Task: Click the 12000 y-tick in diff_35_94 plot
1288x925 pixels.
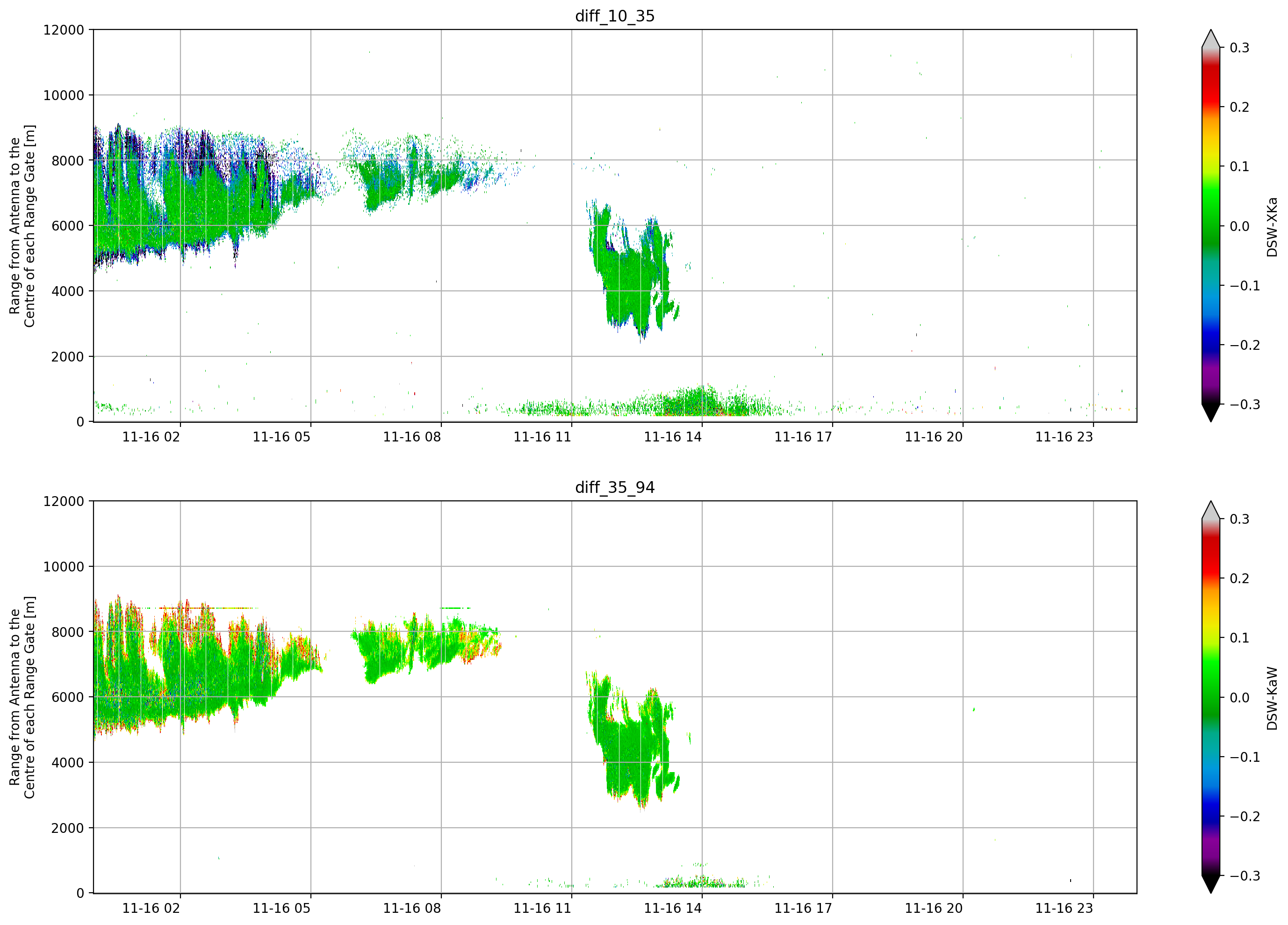Action: (x=64, y=502)
